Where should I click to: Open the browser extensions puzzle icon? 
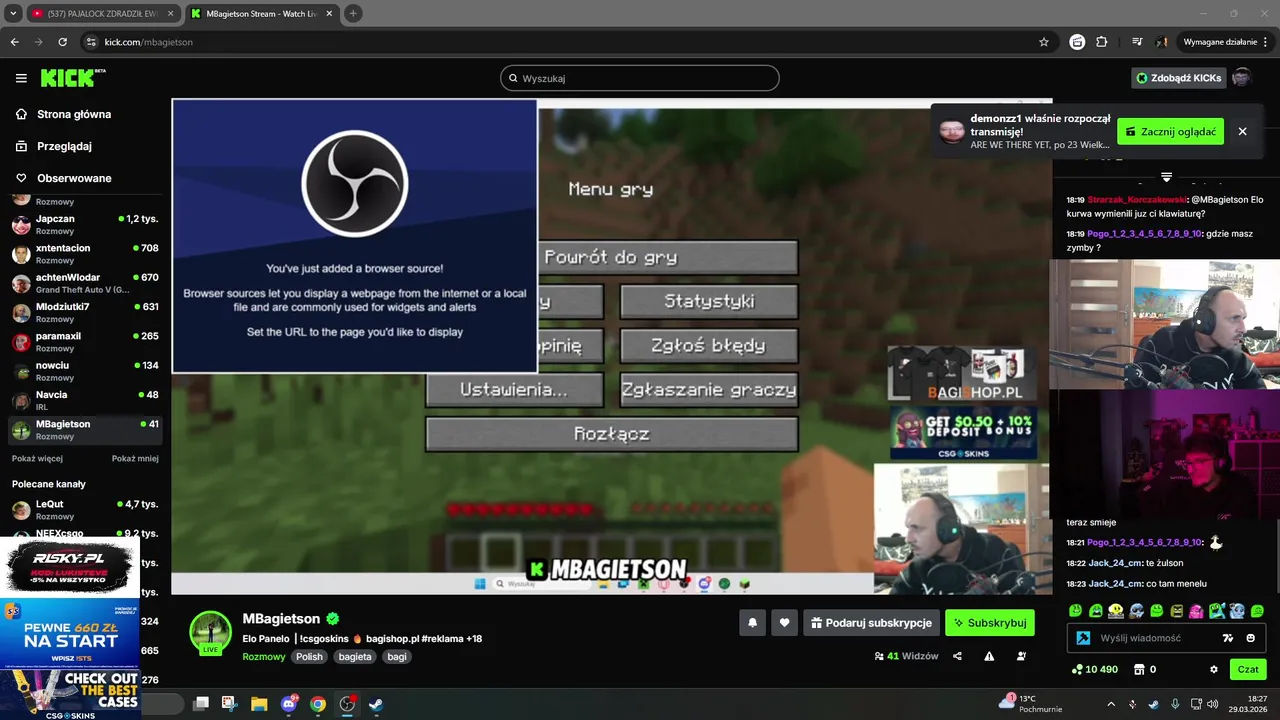point(1102,42)
